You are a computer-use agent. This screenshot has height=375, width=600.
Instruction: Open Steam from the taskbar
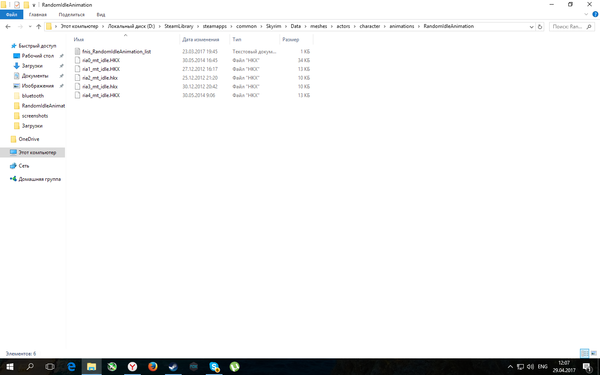[x=173, y=367]
